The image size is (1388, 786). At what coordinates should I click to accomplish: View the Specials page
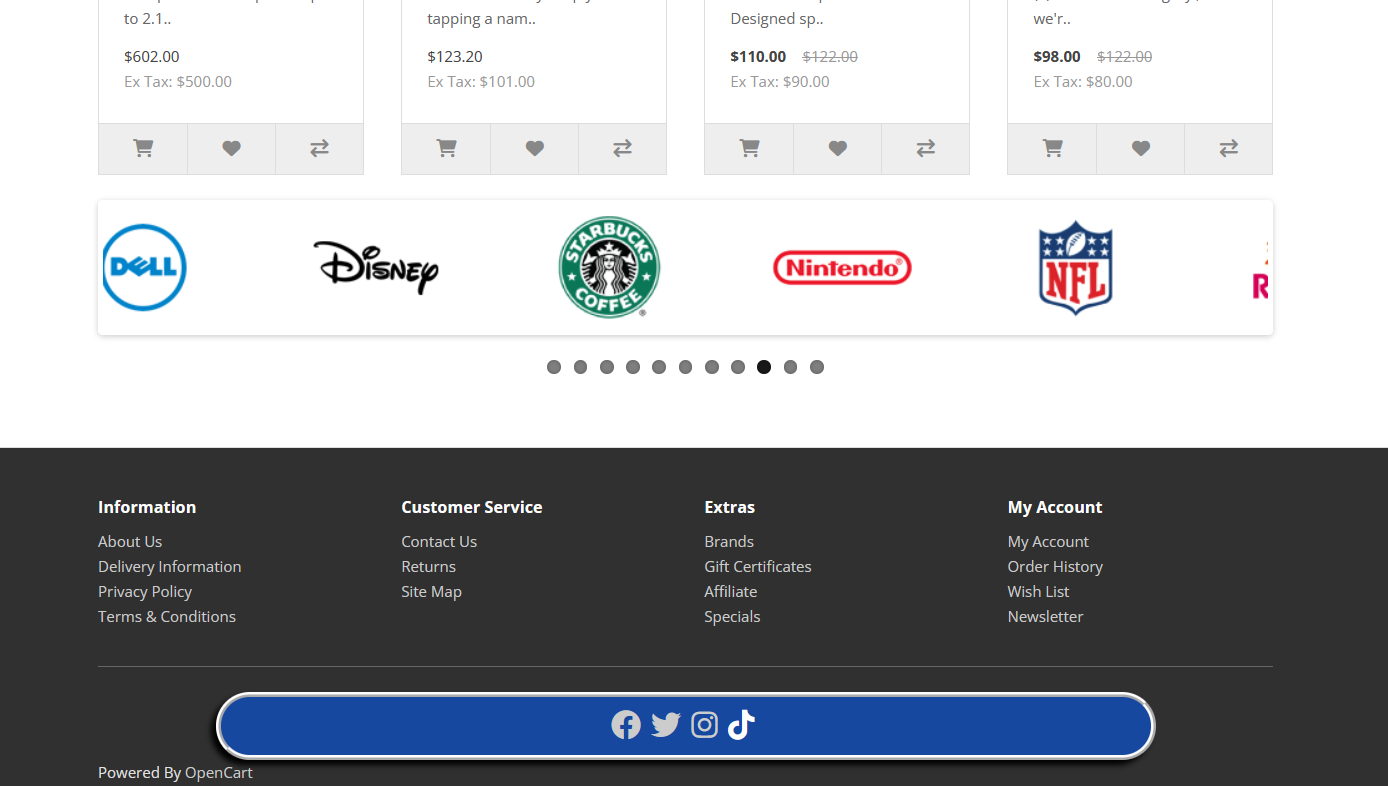click(732, 616)
